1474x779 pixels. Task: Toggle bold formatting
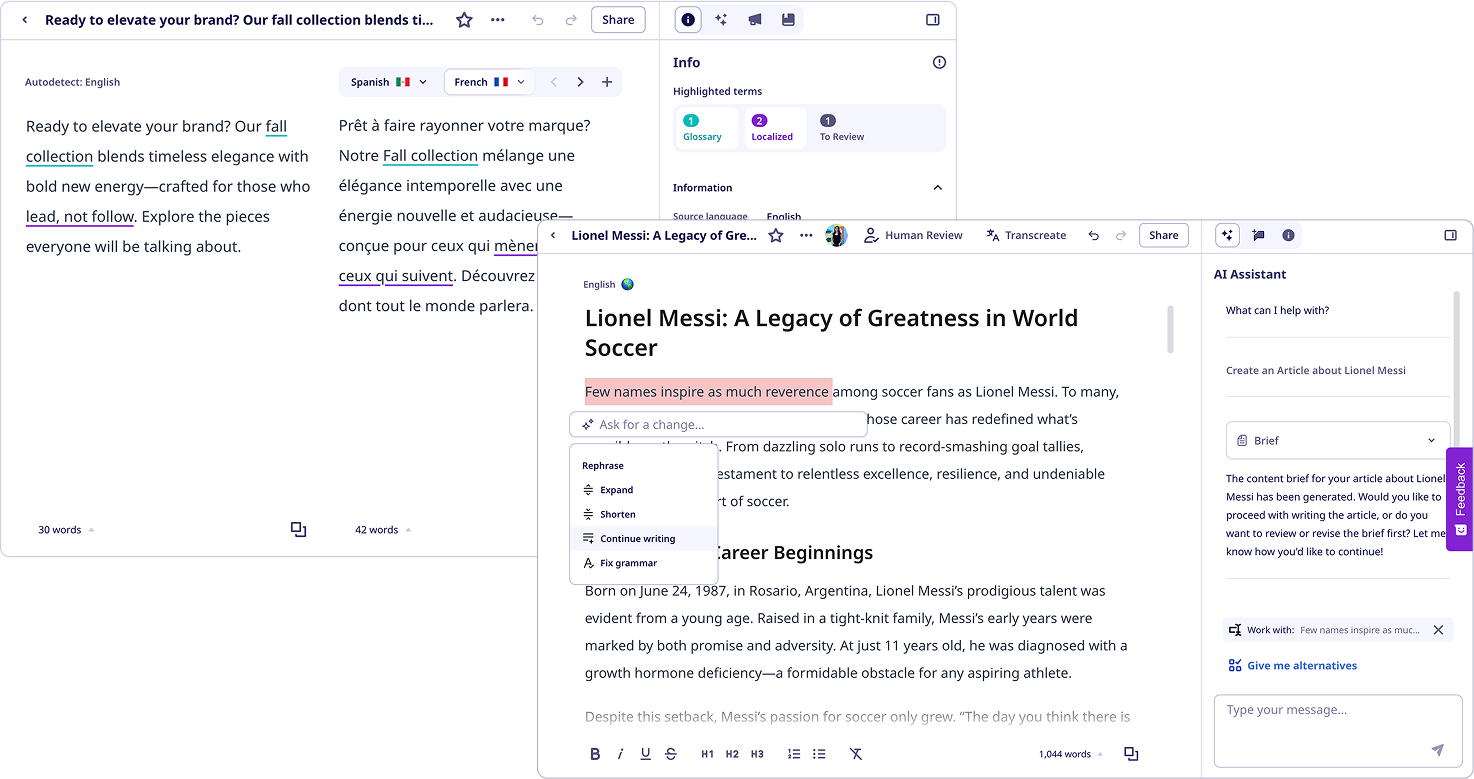click(595, 754)
